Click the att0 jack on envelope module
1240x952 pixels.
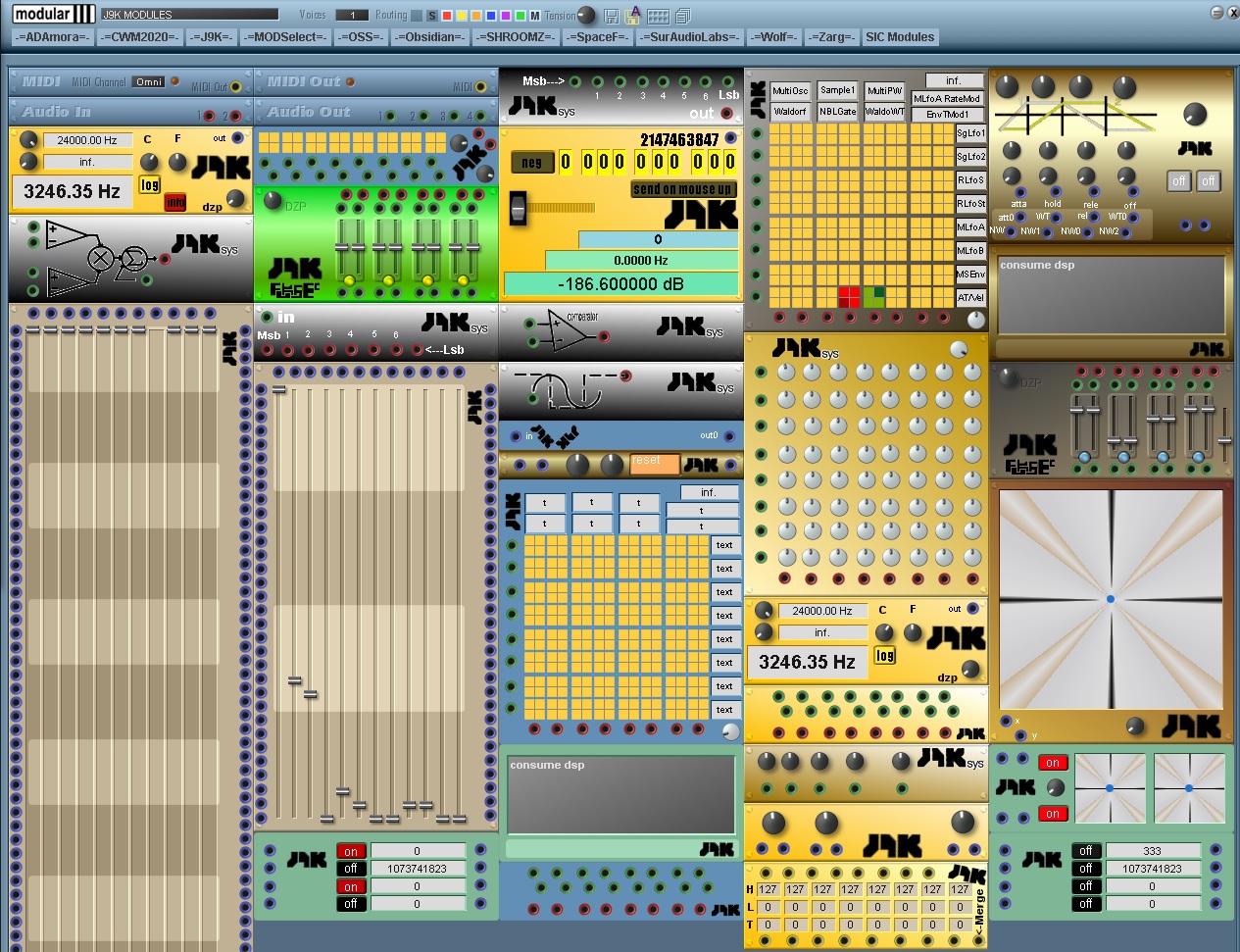(1020, 217)
